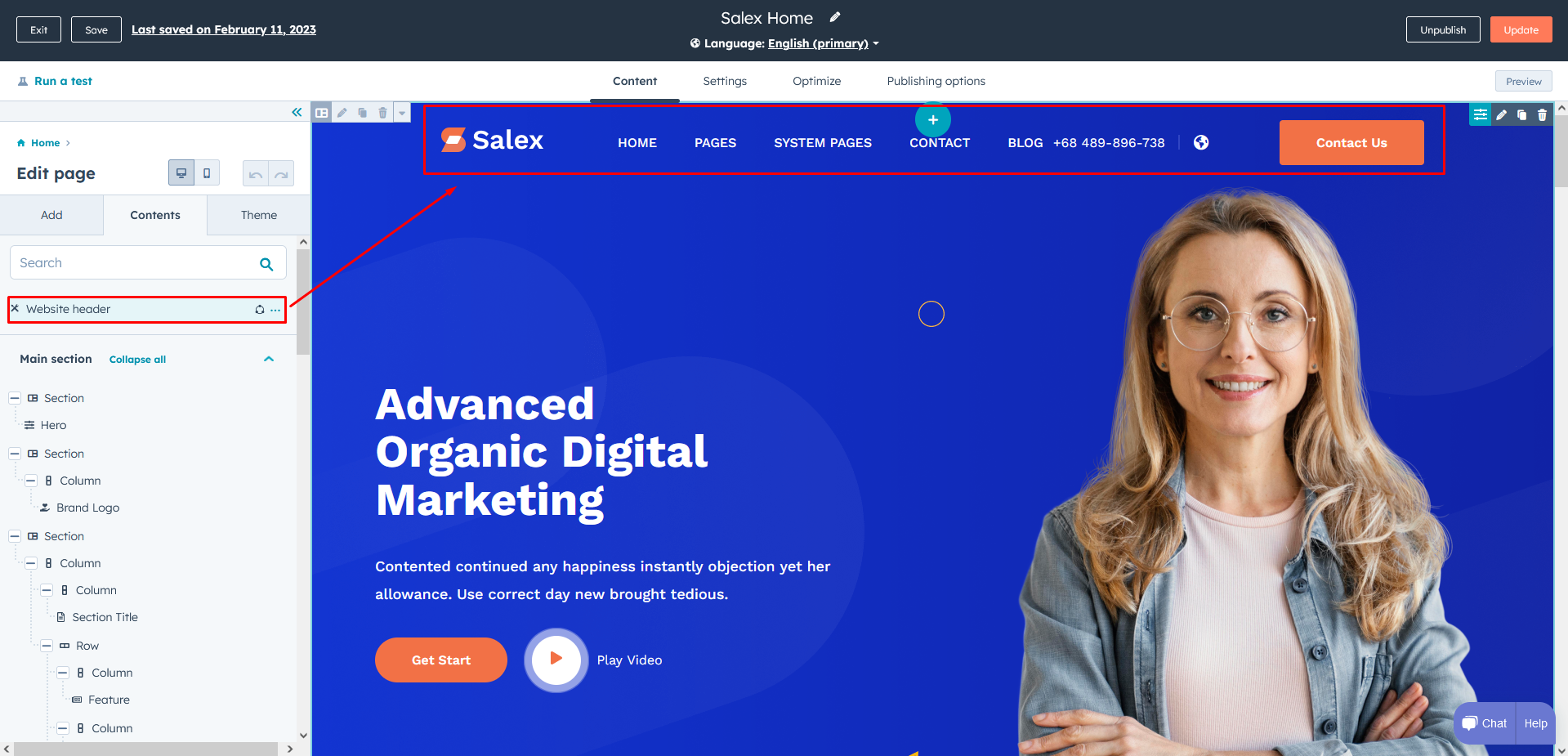Screen dimensions: 1568x756
Task: Click the undo arrow button
Action: (x=256, y=174)
